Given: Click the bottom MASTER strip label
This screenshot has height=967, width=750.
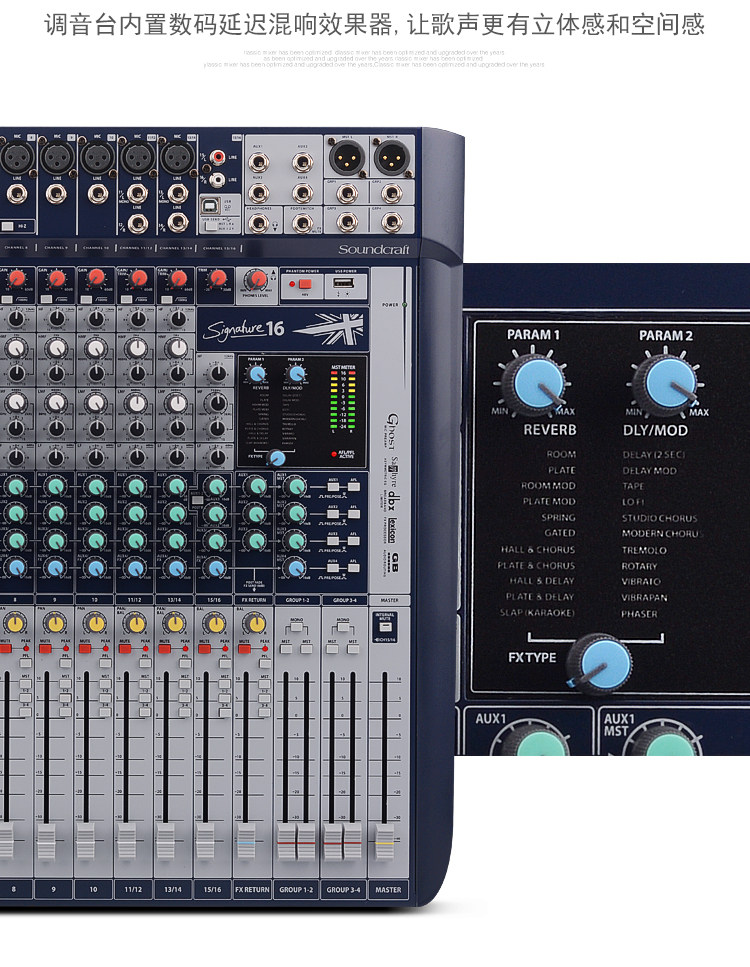Looking at the screenshot, I should [389, 890].
